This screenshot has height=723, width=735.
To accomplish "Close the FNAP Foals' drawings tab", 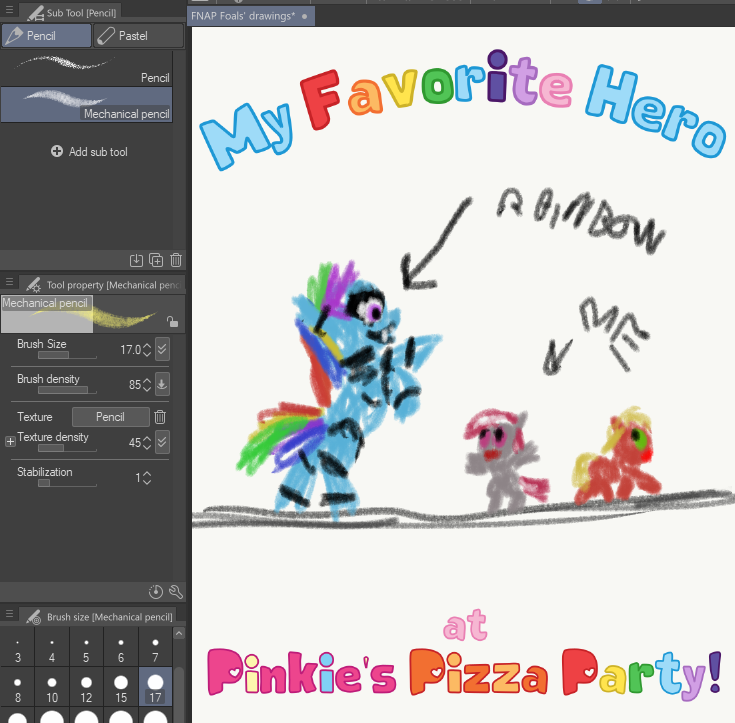I will pyautogui.click(x=305, y=16).
